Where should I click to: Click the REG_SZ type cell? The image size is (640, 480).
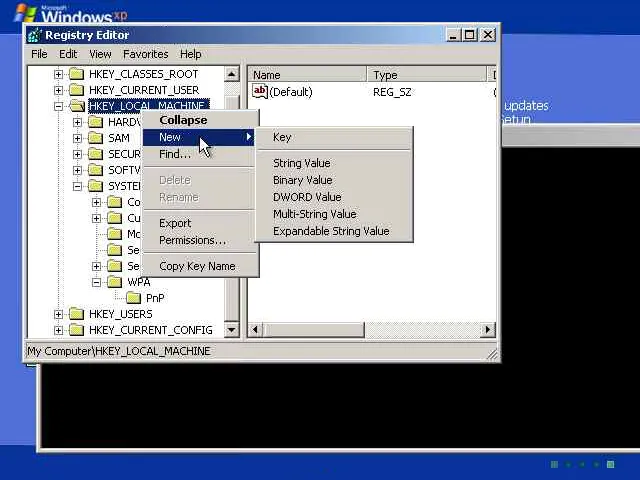[392, 92]
